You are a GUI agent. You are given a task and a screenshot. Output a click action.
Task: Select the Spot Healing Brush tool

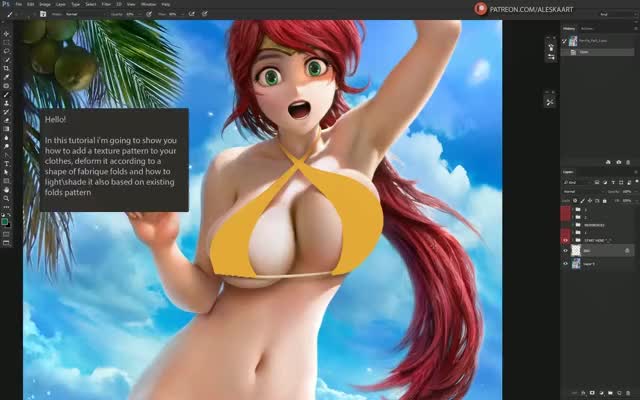[6, 86]
